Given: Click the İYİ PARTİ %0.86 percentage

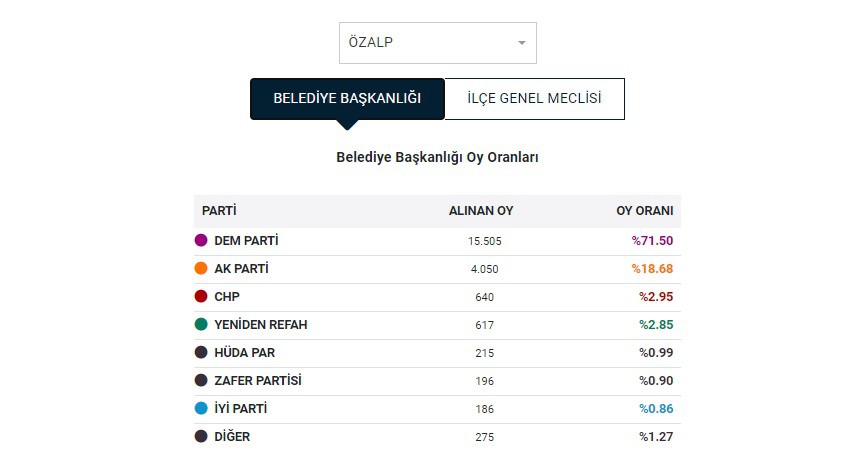Looking at the screenshot, I should point(656,409).
